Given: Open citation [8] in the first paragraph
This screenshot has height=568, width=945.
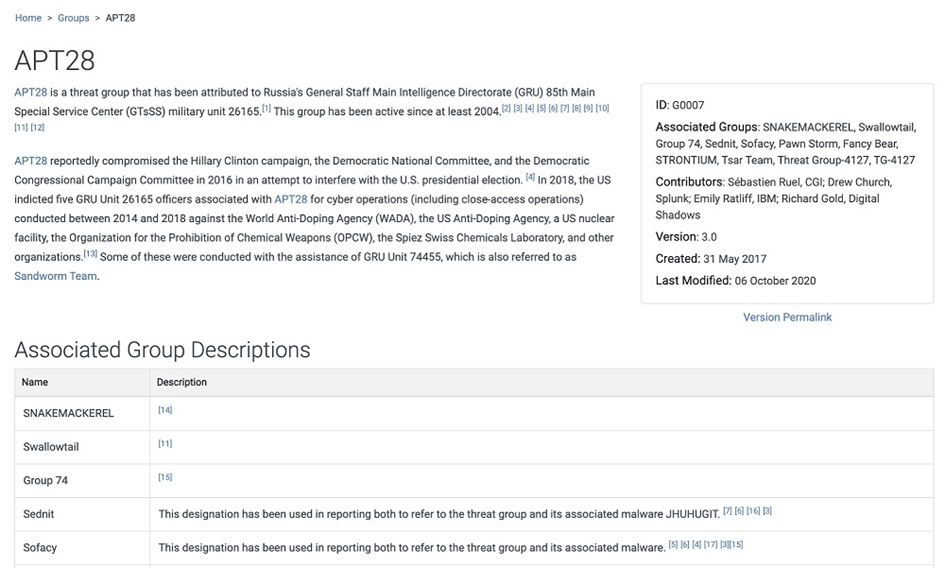Looking at the screenshot, I should 577,108.
